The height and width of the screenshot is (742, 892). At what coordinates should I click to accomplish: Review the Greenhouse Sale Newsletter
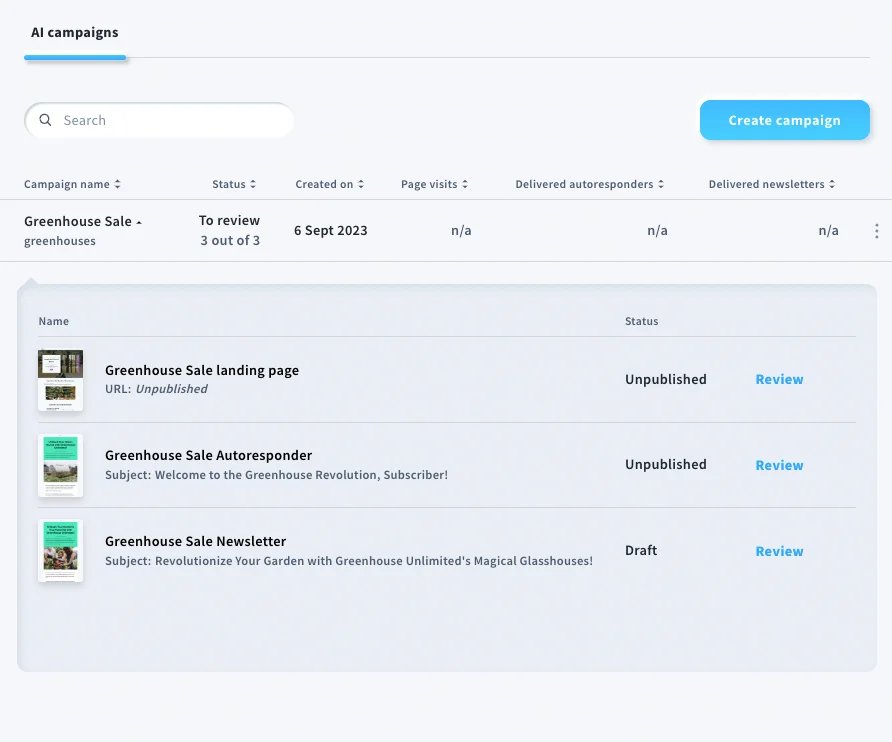pos(779,551)
